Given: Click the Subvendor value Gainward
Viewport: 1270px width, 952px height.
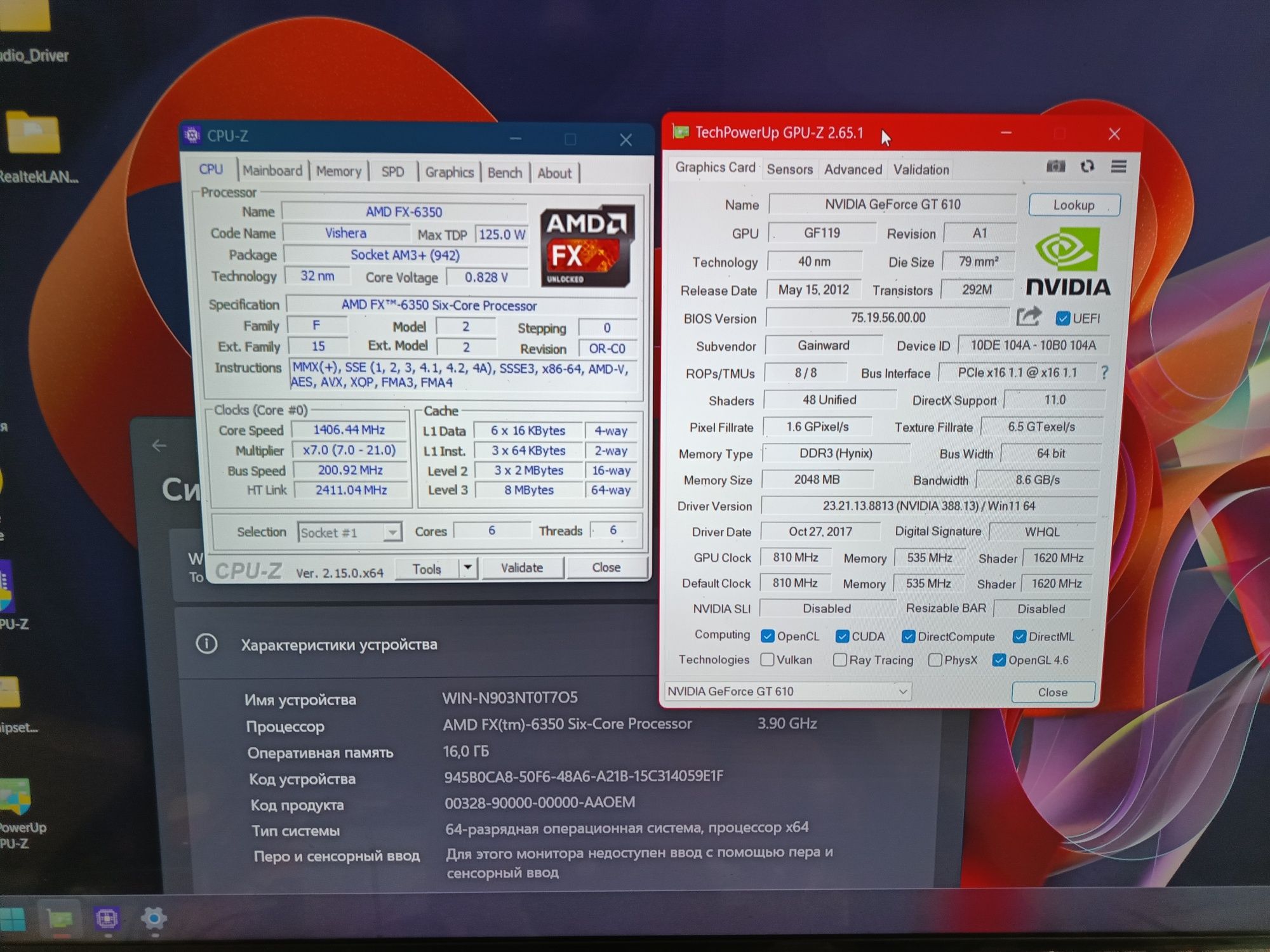Looking at the screenshot, I should coord(823,345).
